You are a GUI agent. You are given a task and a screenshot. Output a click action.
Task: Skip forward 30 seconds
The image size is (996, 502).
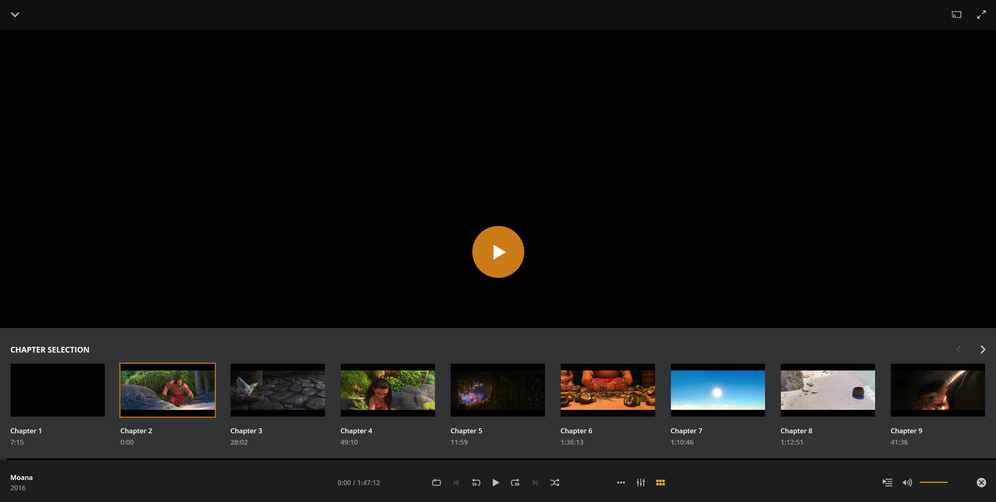(515, 483)
